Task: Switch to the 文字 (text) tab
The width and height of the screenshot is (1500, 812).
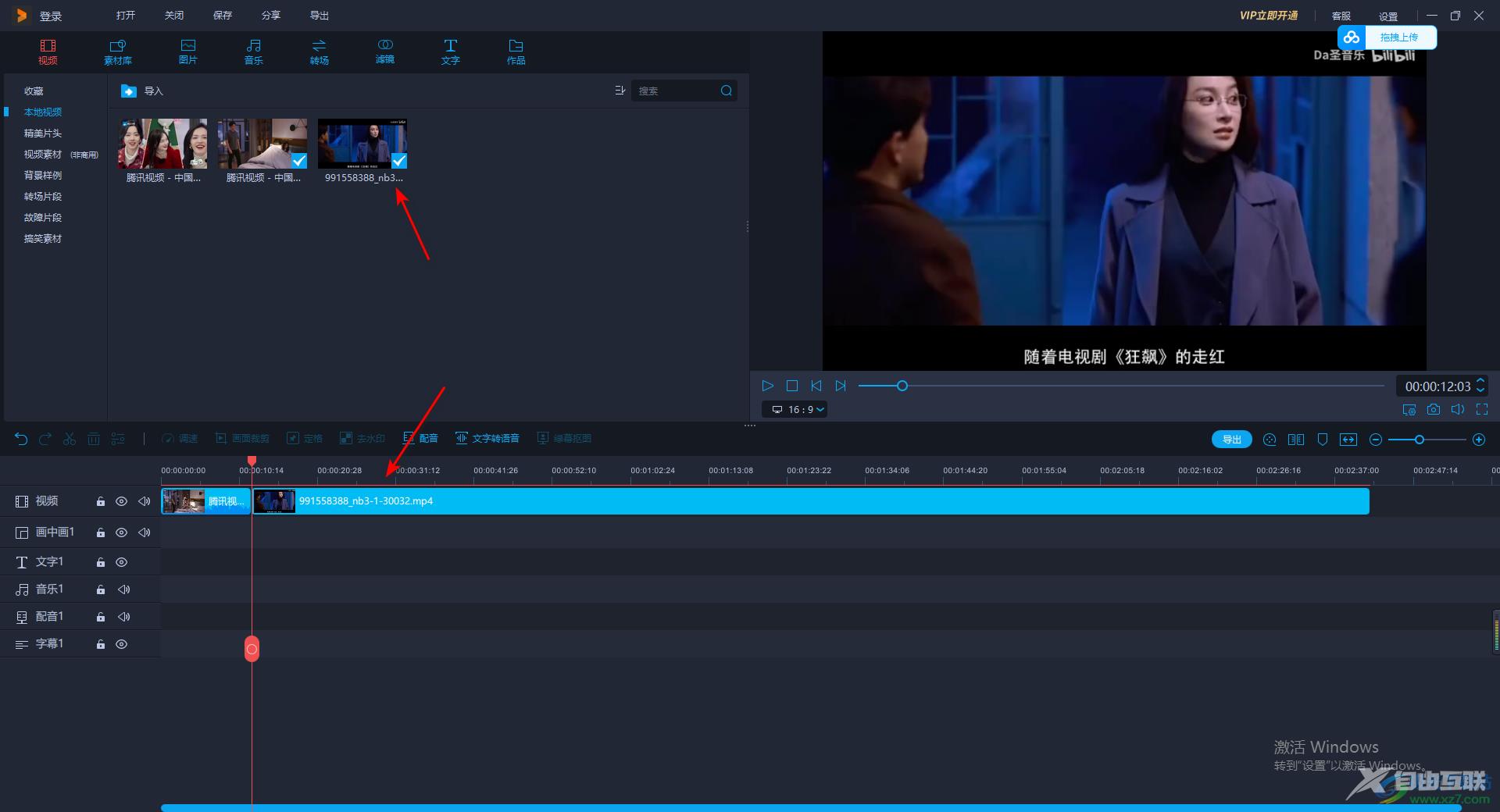Action: [x=451, y=52]
